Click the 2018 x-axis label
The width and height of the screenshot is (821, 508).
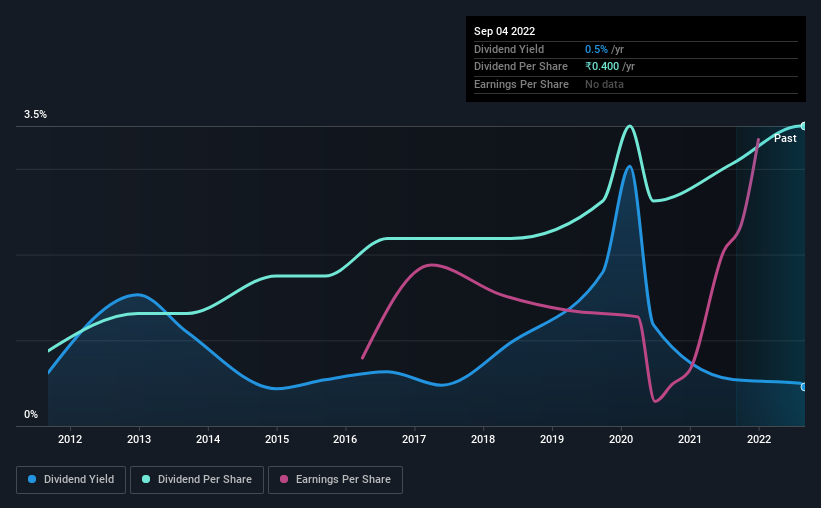click(x=483, y=439)
